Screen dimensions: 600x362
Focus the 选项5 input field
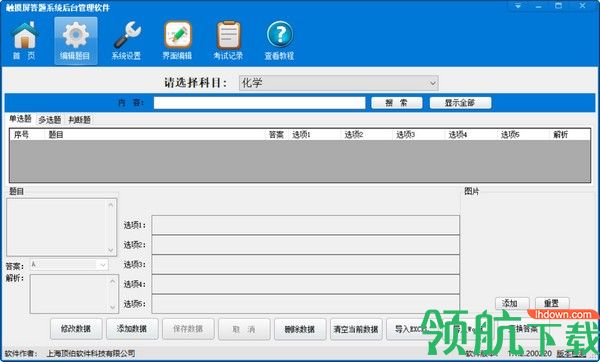click(305, 304)
